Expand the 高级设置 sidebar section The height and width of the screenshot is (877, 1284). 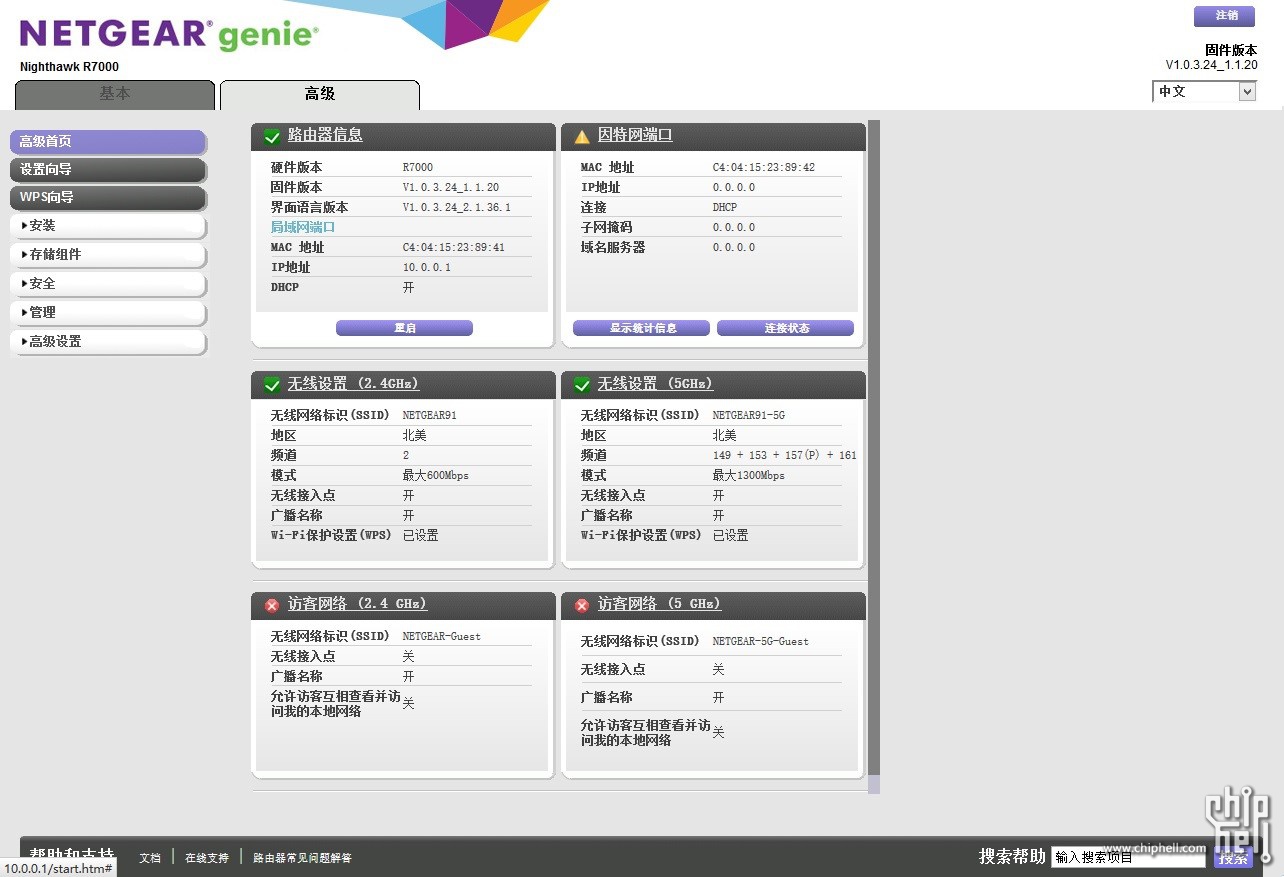[108, 342]
